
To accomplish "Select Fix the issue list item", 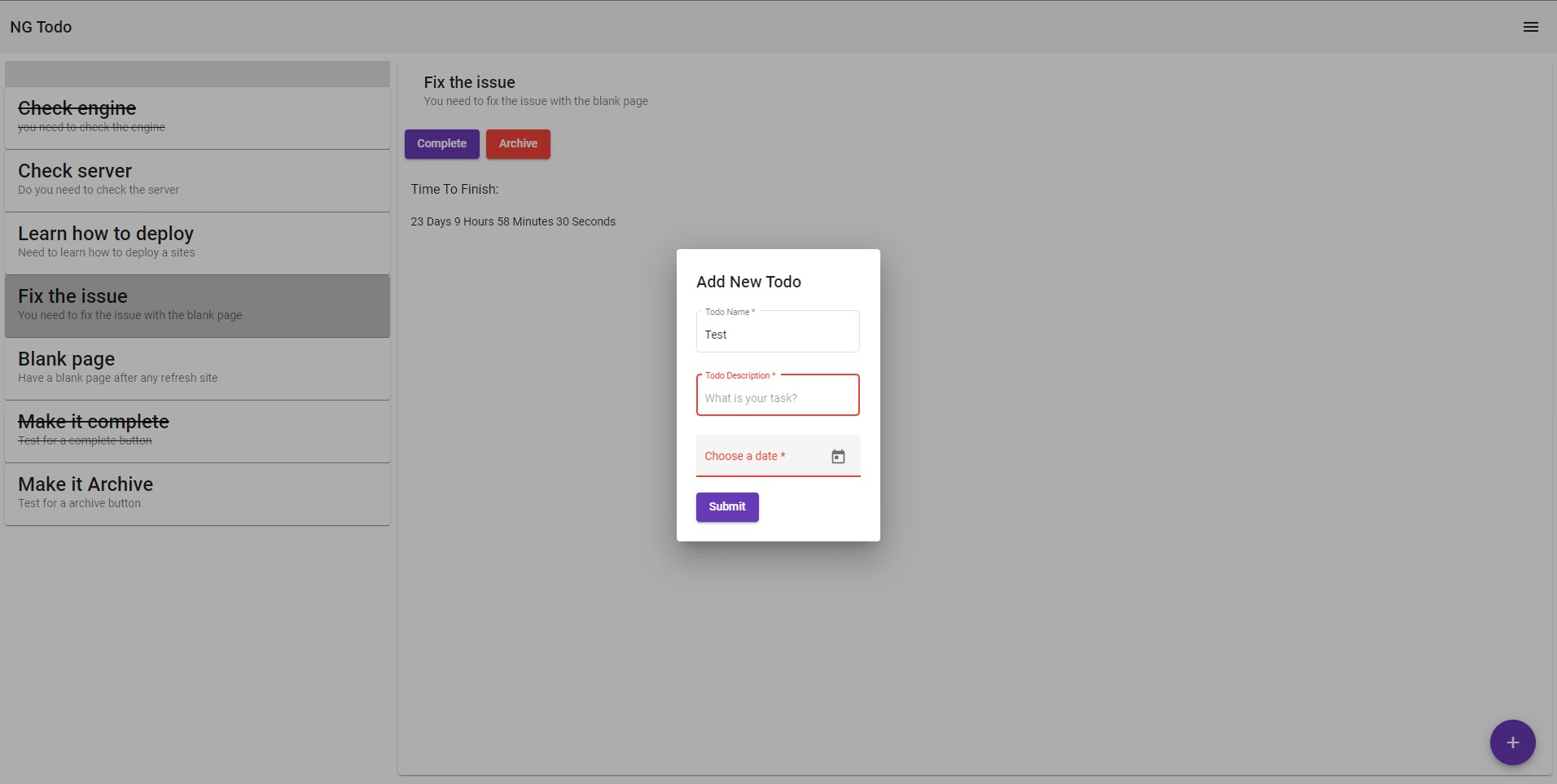I will 197,306.
